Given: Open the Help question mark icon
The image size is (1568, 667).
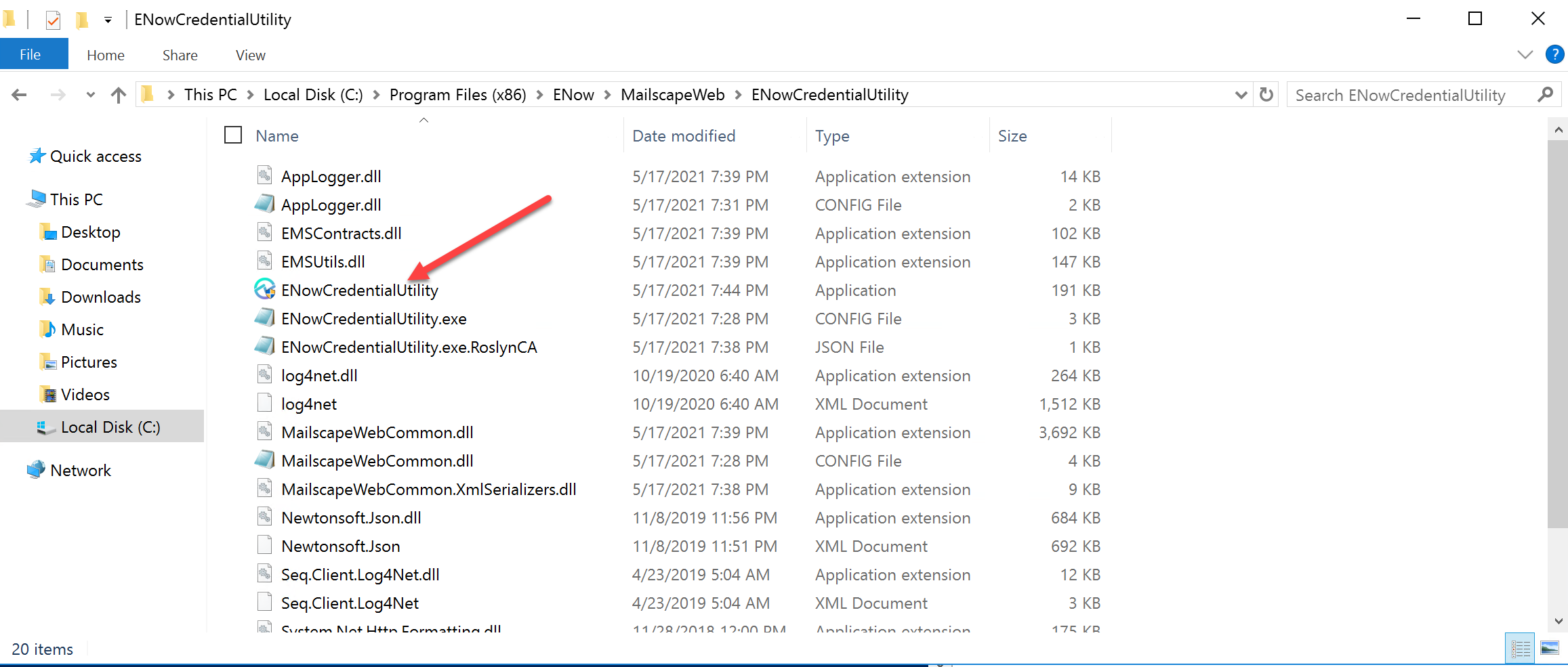Looking at the screenshot, I should [x=1554, y=54].
